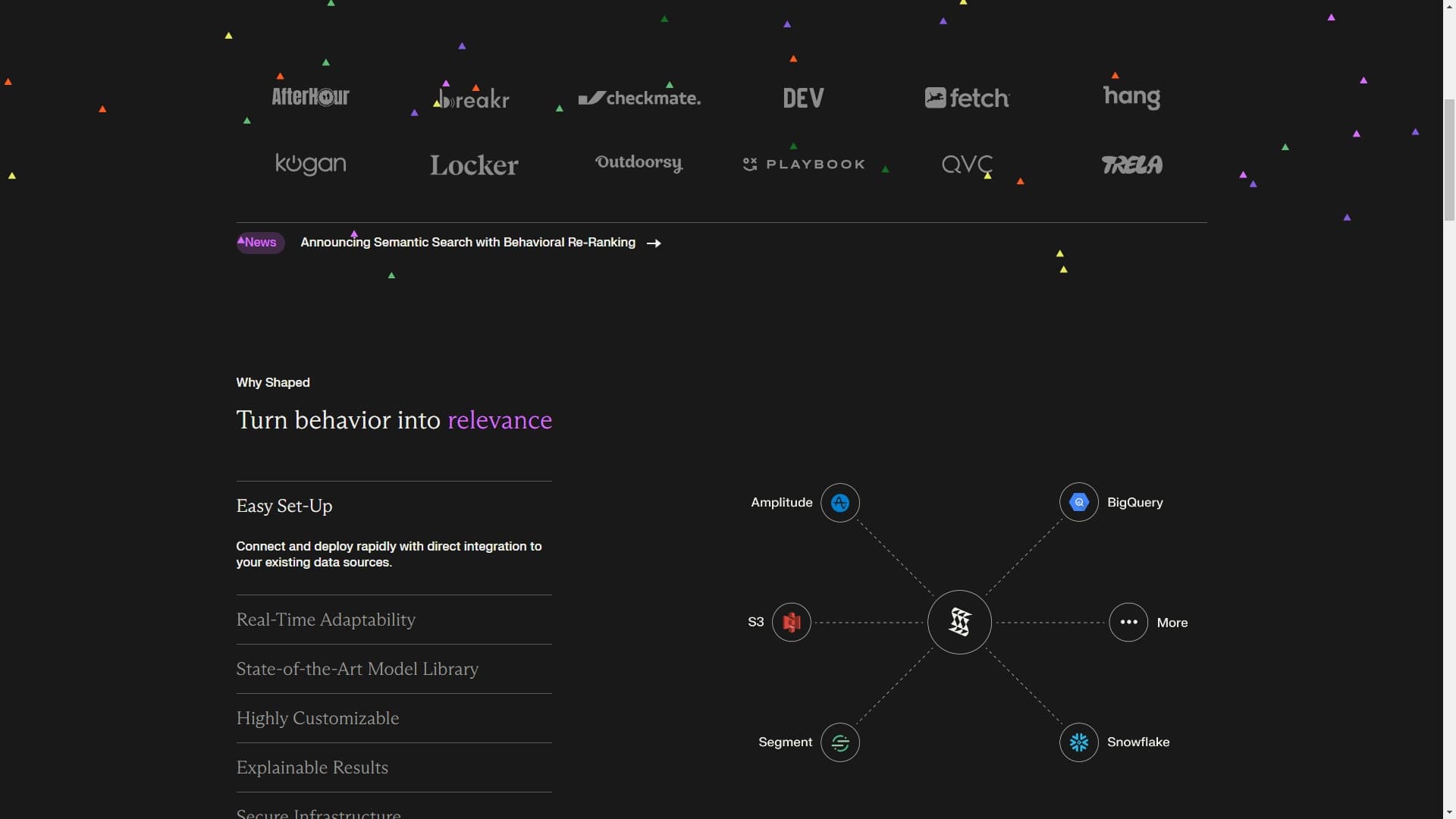Click the Outdoorsy logo
Screen dimensions: 1456x819
639,164
